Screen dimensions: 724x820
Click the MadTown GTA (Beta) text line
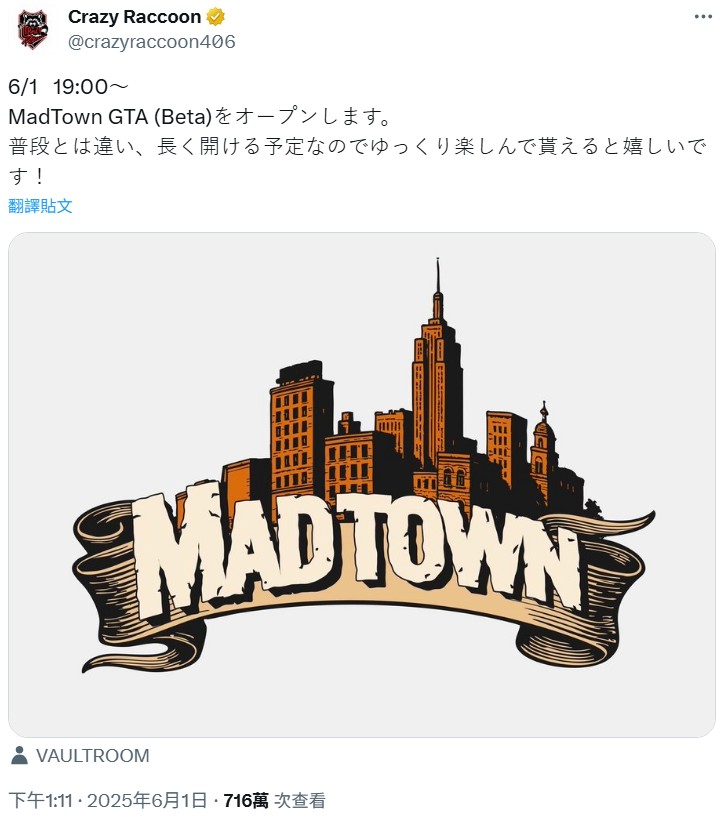[200, 117]
